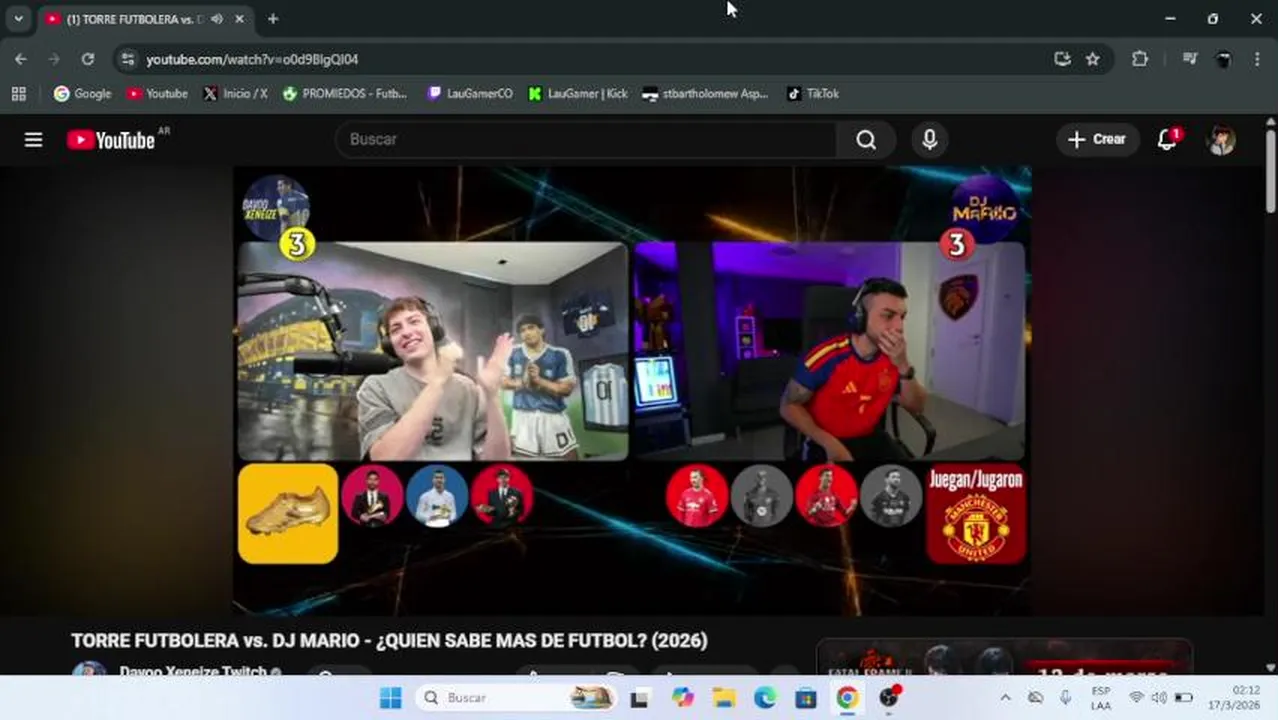Click the Davoo Xeneize Twitch channel name
1278x720 pixels.
(193, 672)
